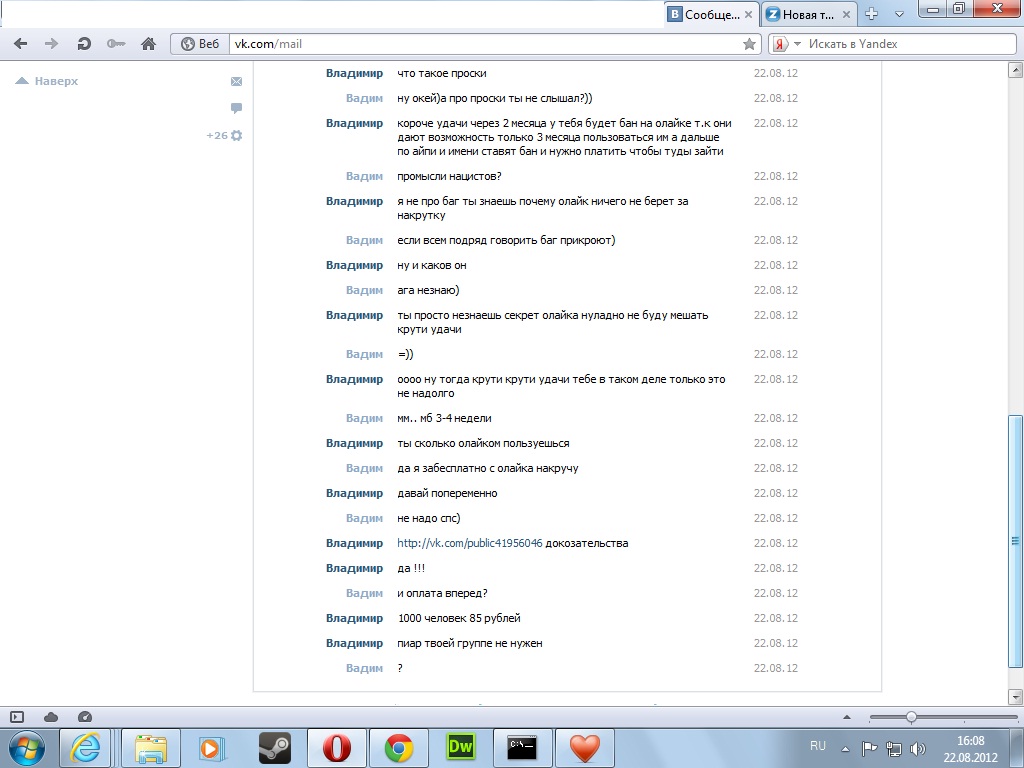1024x768 pixels.
Task: Bookmark page with star icon
Action: (749, 44)
